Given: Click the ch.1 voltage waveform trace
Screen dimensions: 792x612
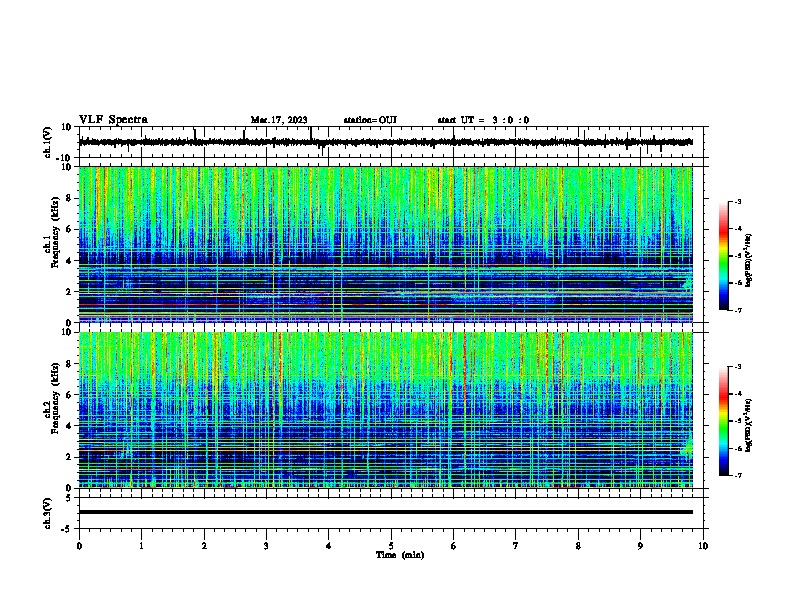Looking at the screenshot, I should pos(386,142).
